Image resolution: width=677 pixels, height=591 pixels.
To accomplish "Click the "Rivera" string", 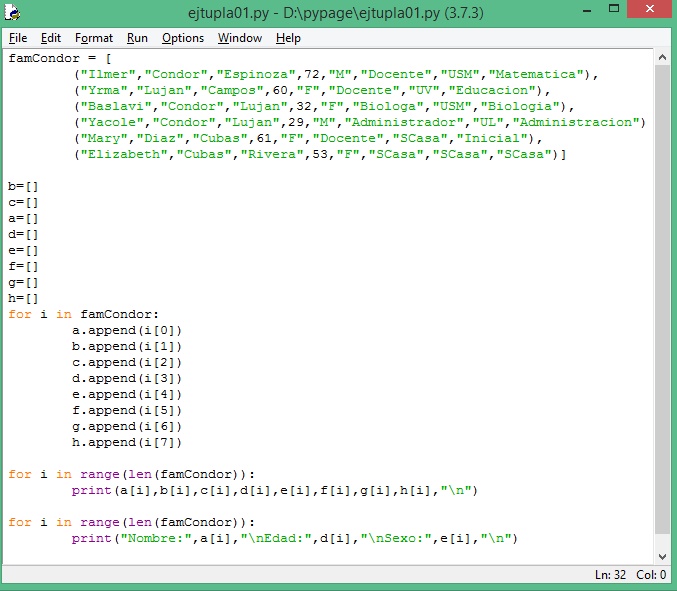I will [x=272, y=154].
